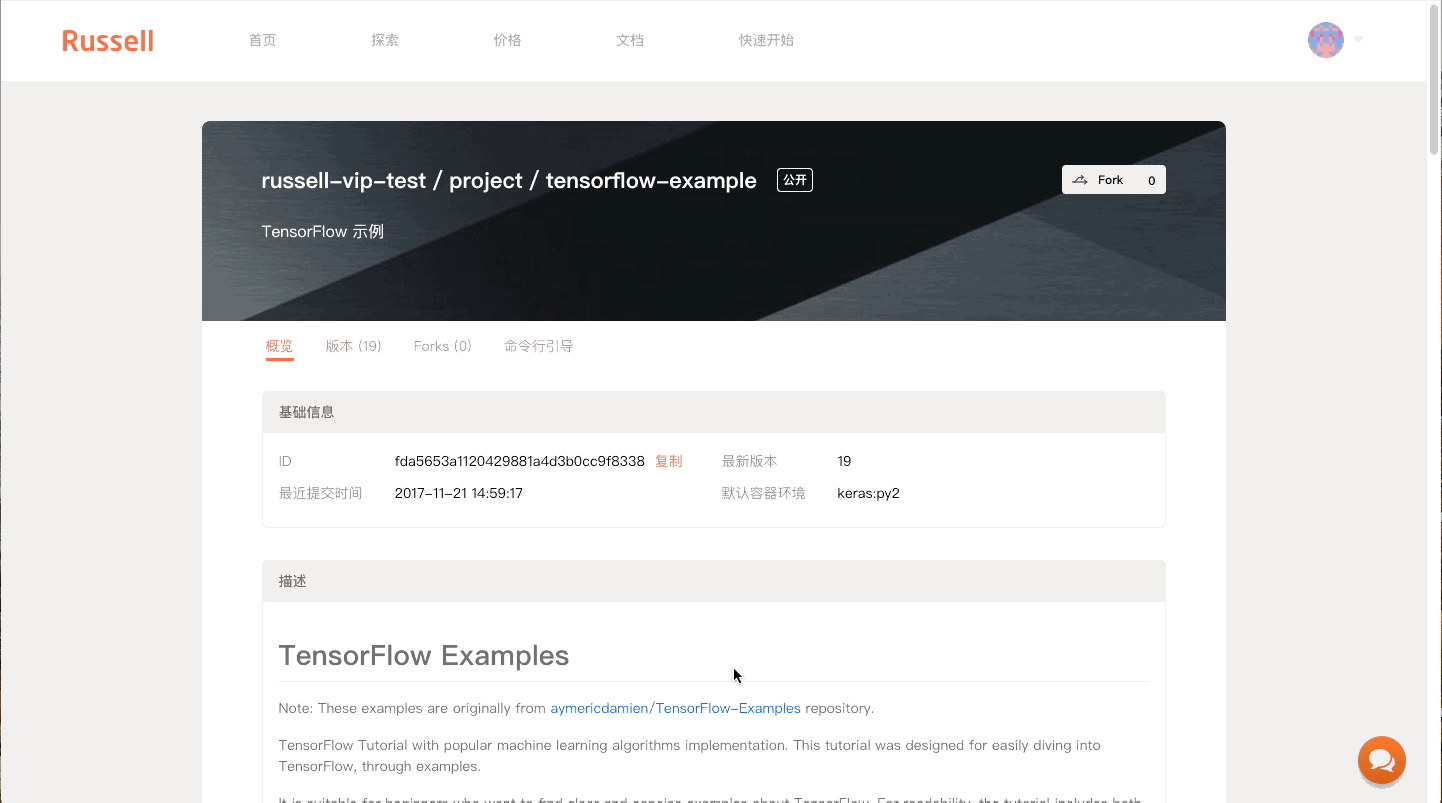Screen dimensions: 1442x803
Task: Copy project ID with 复制 link
Action: click(x=668, y=461)
